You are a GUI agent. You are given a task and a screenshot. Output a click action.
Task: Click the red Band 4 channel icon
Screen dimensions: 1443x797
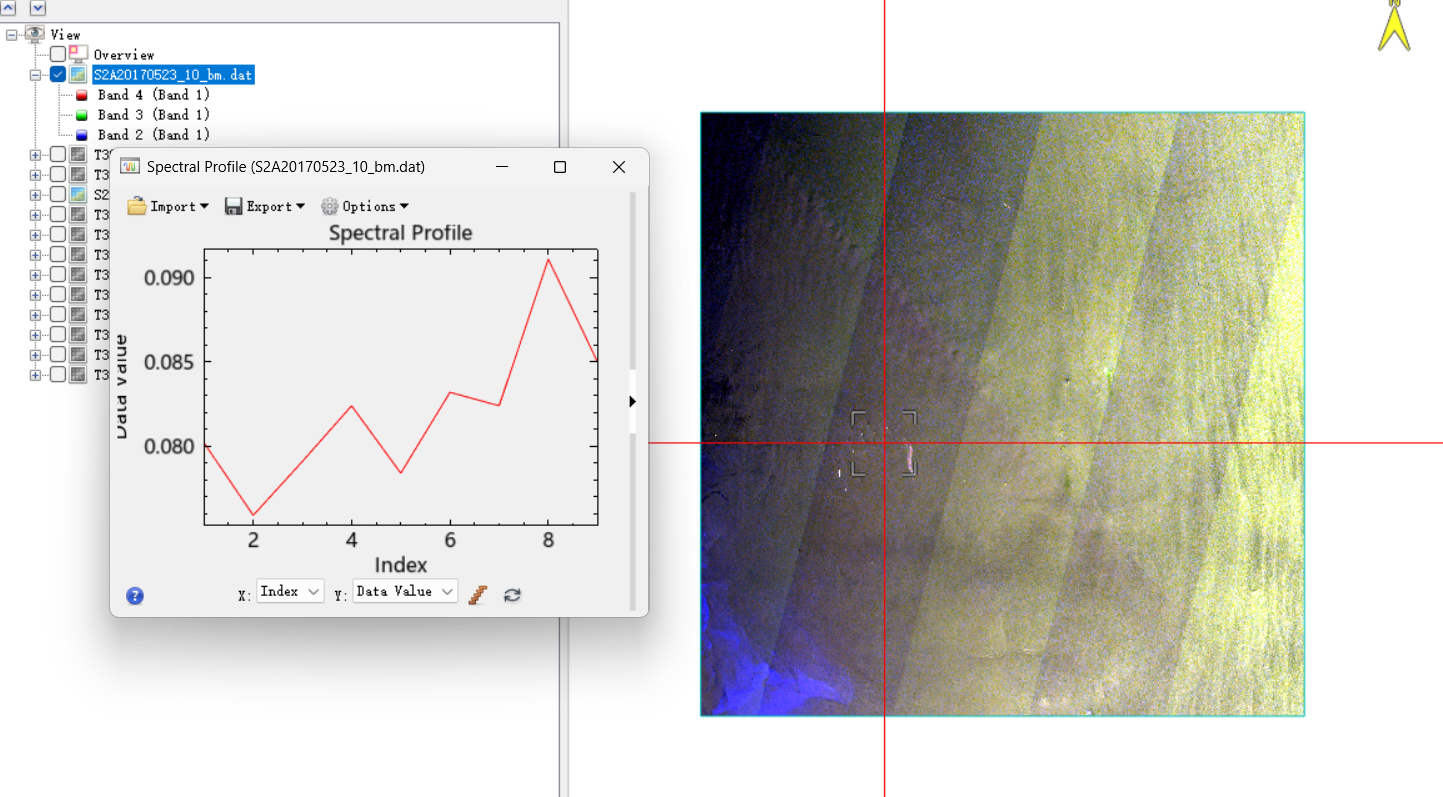(x=82, y=95)
